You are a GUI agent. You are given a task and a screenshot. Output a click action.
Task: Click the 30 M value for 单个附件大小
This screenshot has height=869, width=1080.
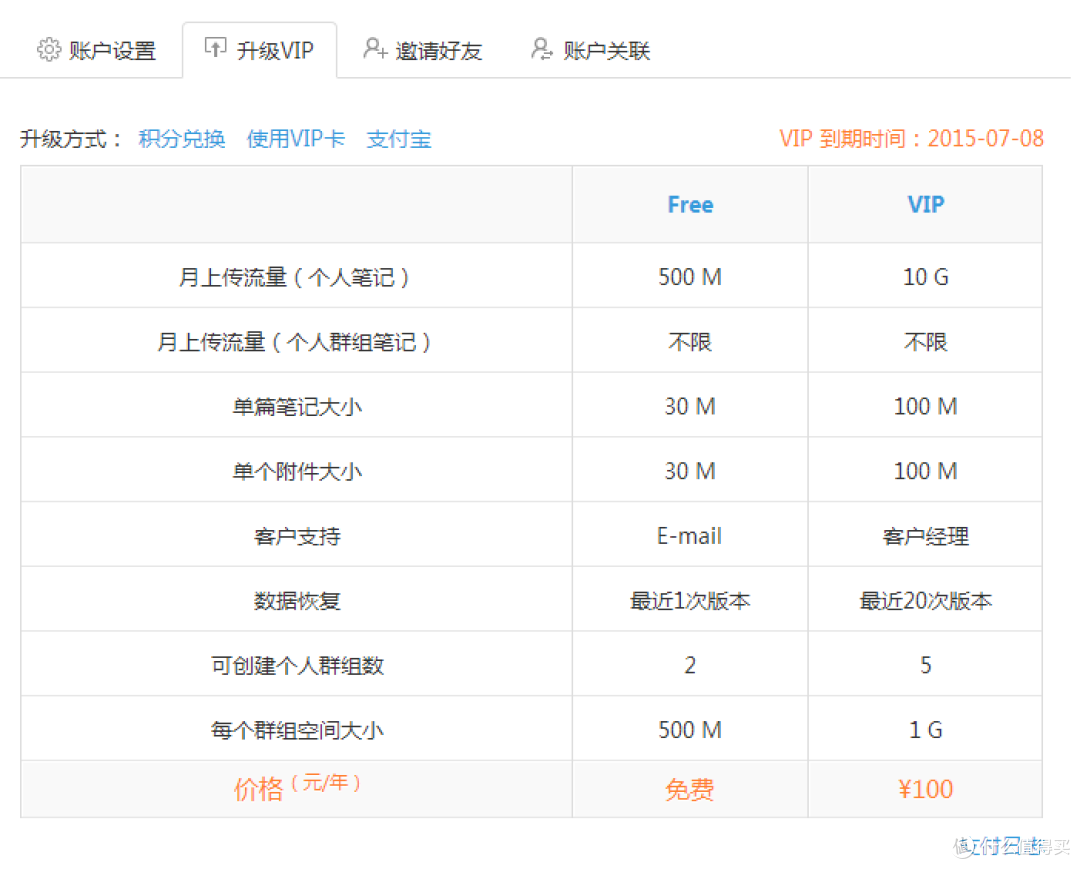point(690,471)
